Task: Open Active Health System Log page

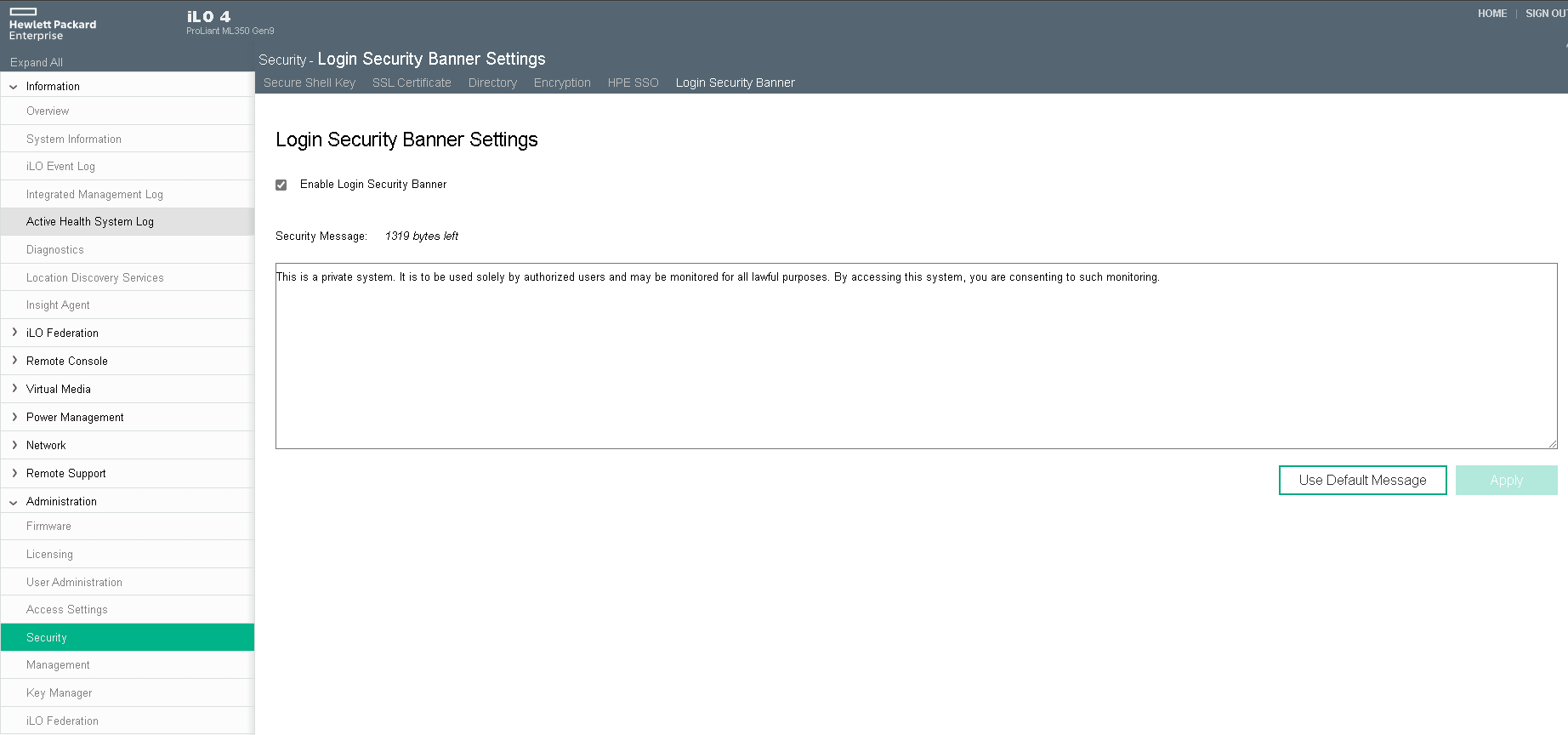Action: click(90, 222)
